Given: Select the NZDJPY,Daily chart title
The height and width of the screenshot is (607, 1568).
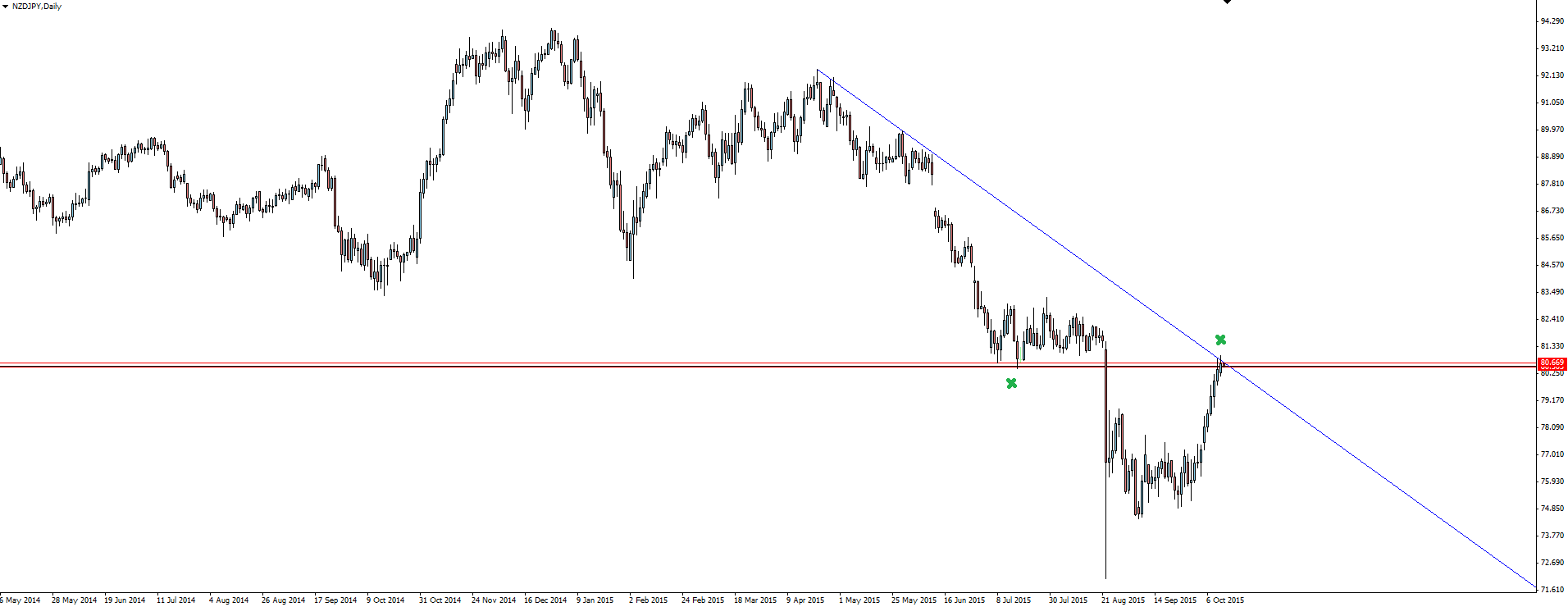Looking at the screenshot, I should pos(37,7).
